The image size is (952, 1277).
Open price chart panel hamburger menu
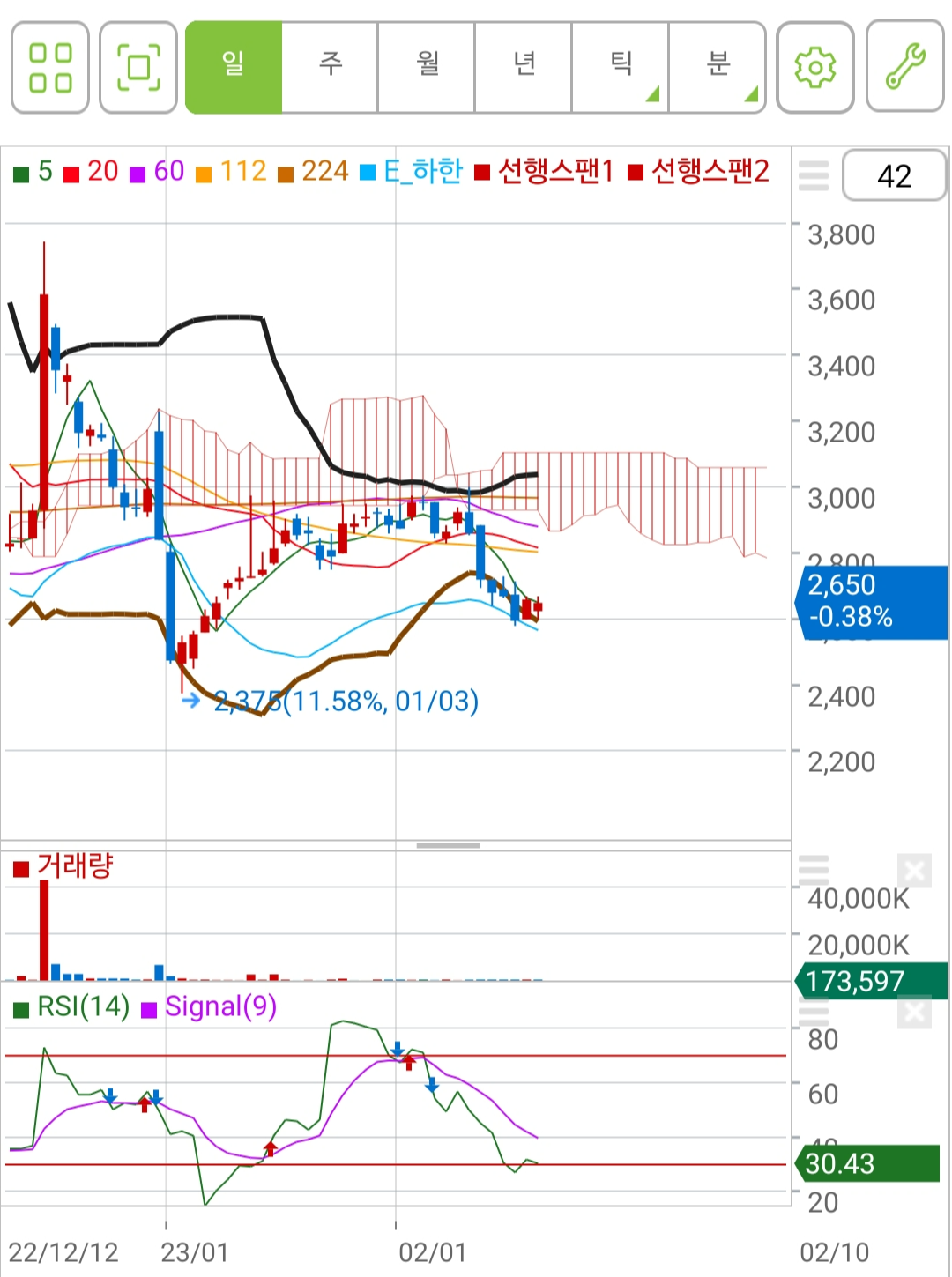click(x=814, y=175)
